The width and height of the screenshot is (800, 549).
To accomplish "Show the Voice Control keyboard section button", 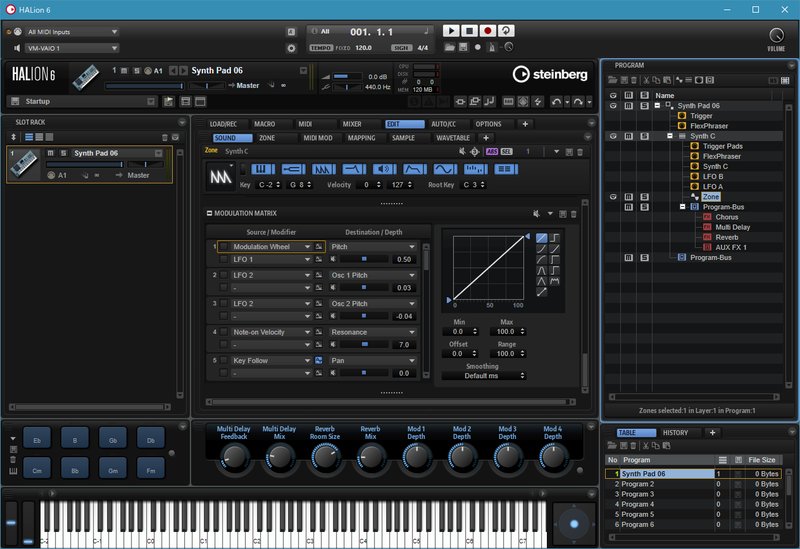I will click(262, 169).
